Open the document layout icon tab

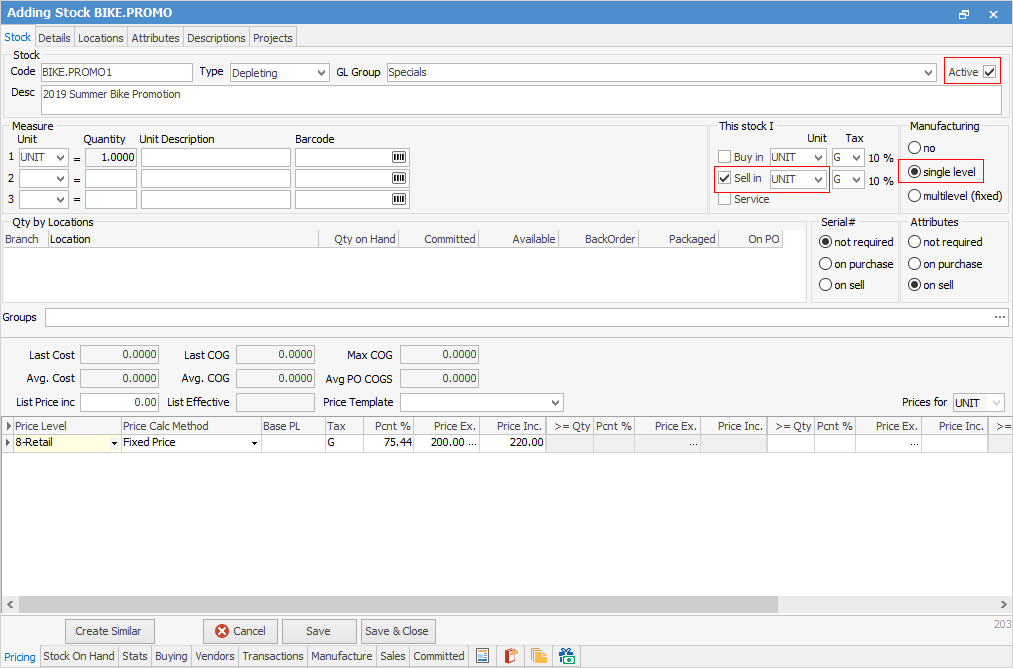point(482,656)
